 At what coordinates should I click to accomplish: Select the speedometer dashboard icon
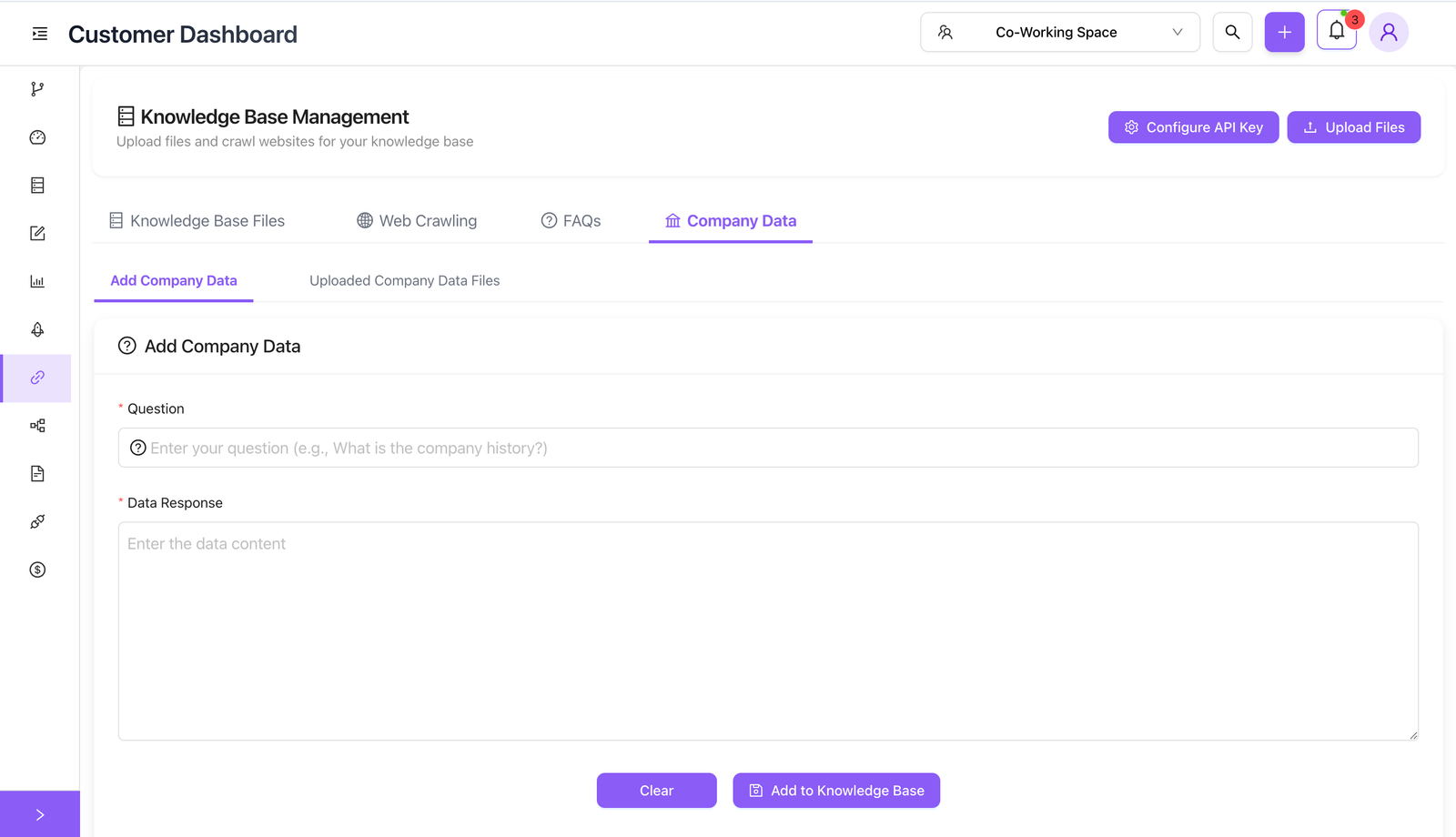(x=36, y=136)
